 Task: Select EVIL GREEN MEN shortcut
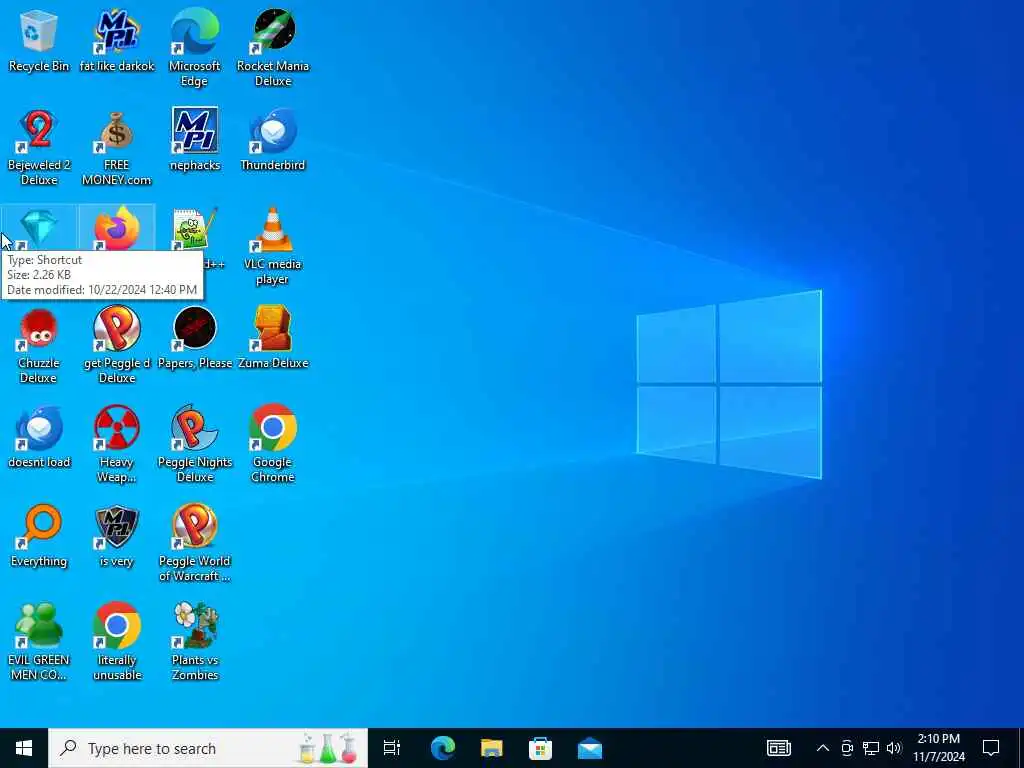point(39,642)
